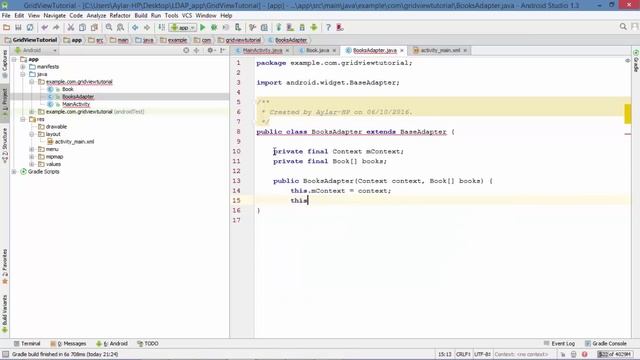Click the Replace icon next to Find
Viewport: 640px width, 360px height.
(x=120, y=27)
